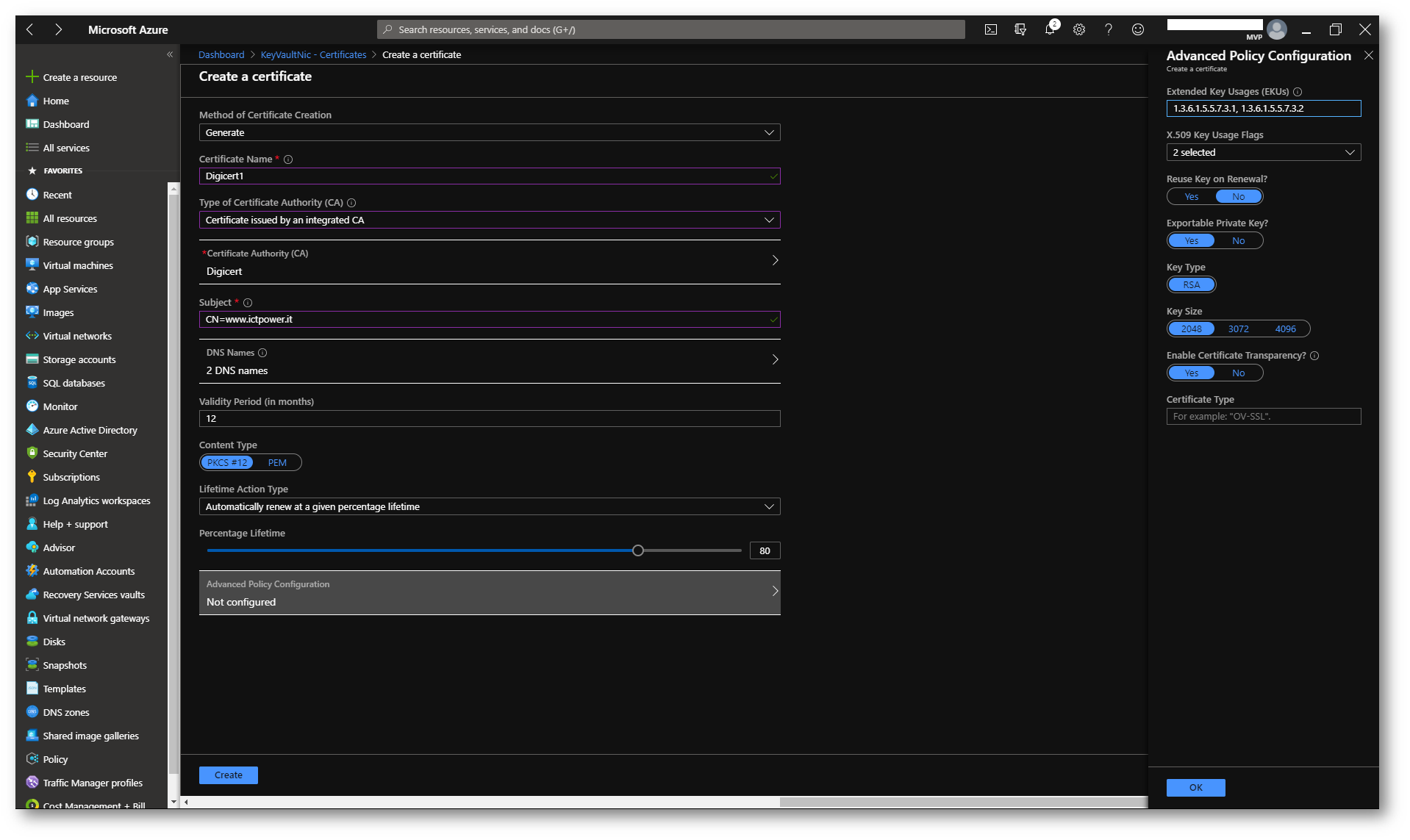
Task: Open the App Services icon in sidebar
Action: [x=32, y=289]
